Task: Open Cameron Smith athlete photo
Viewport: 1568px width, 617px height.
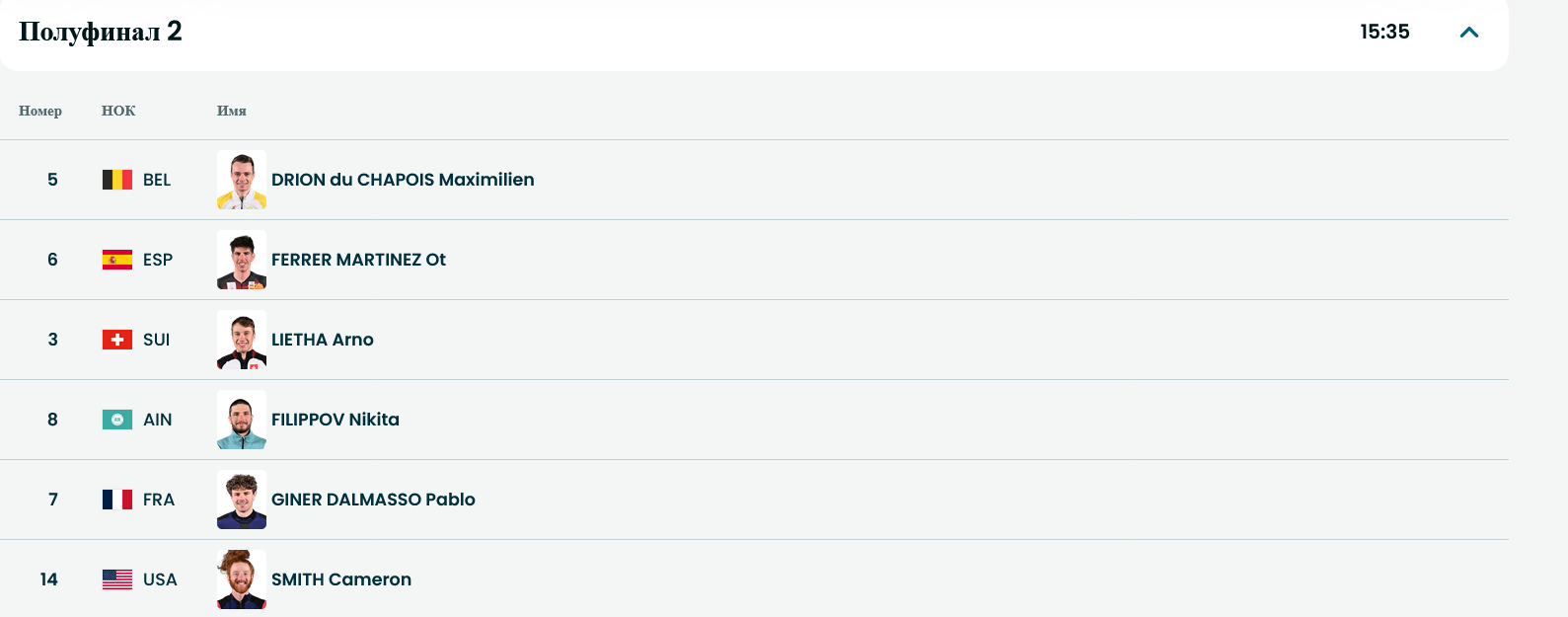Action: pyautogui.click(x=242, y=579)
